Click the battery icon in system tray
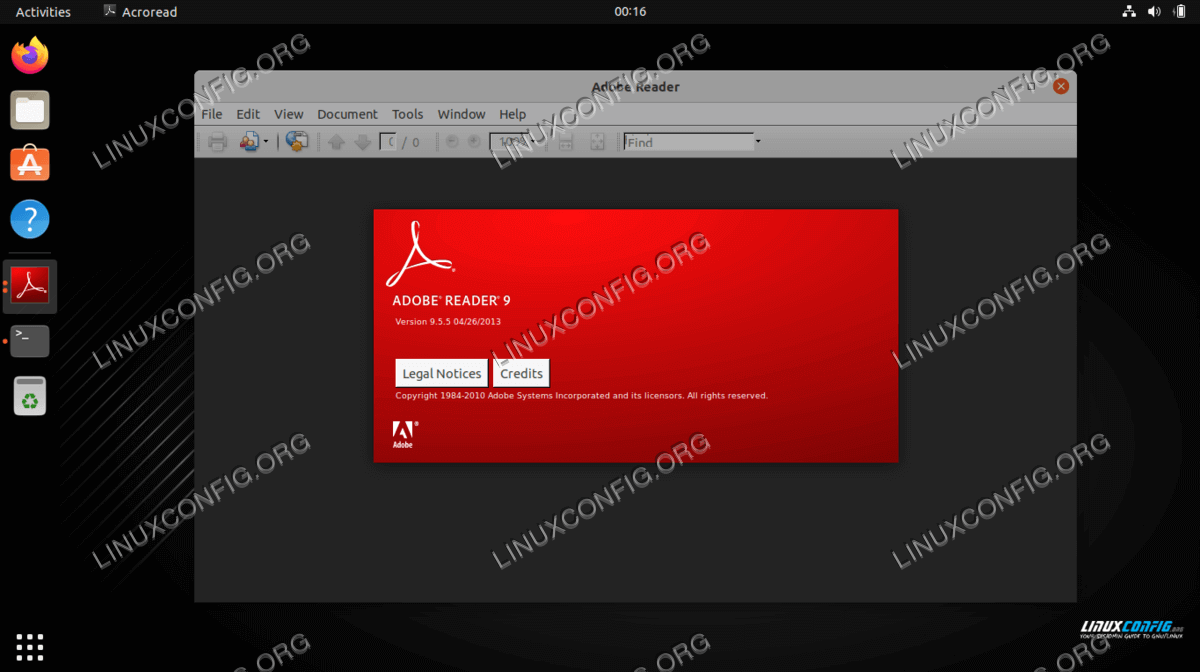This screenshot has width=1200, height=672. [x=1179, y=12]
